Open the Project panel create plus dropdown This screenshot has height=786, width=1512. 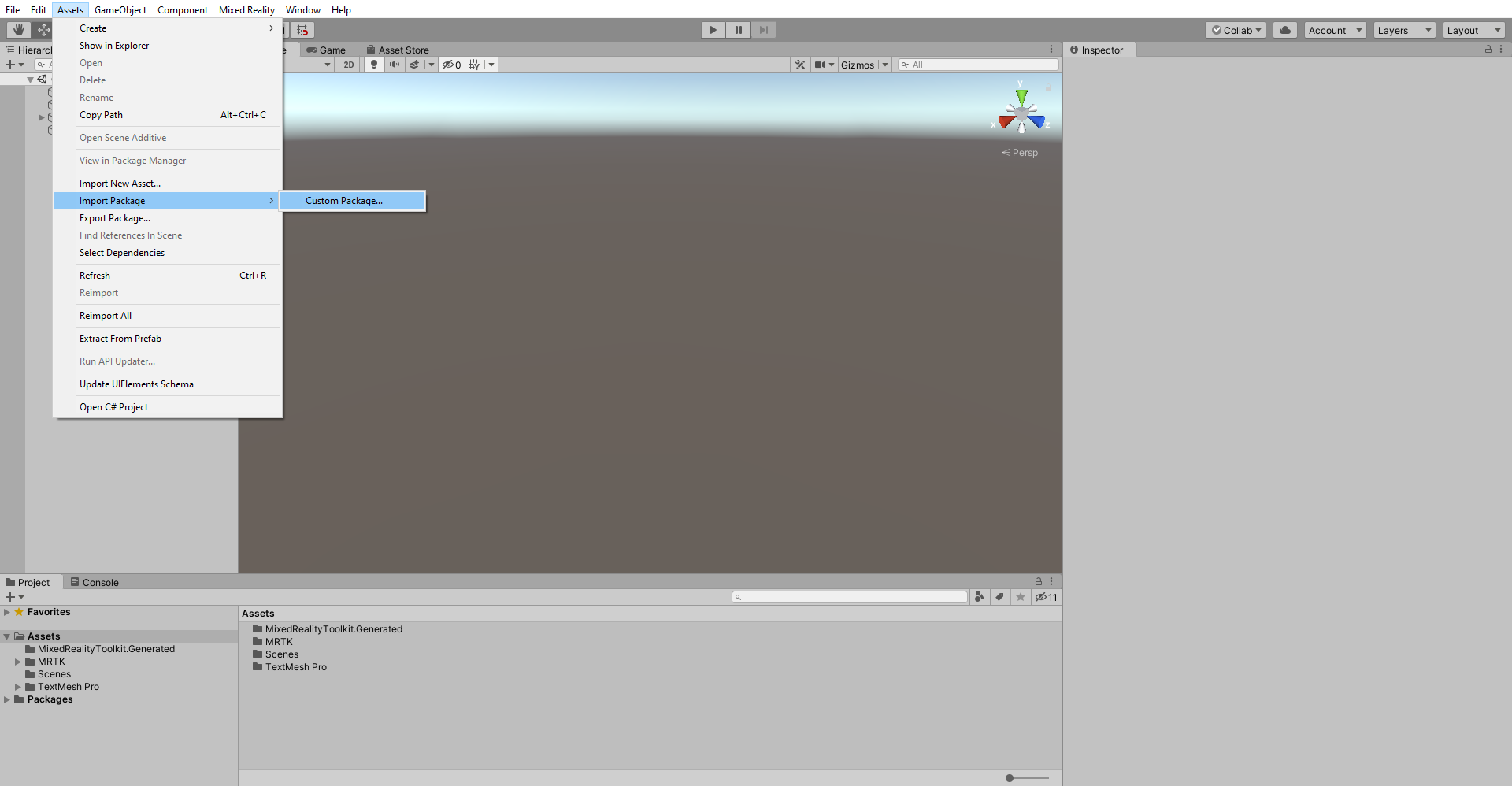(x=14, y=597)
